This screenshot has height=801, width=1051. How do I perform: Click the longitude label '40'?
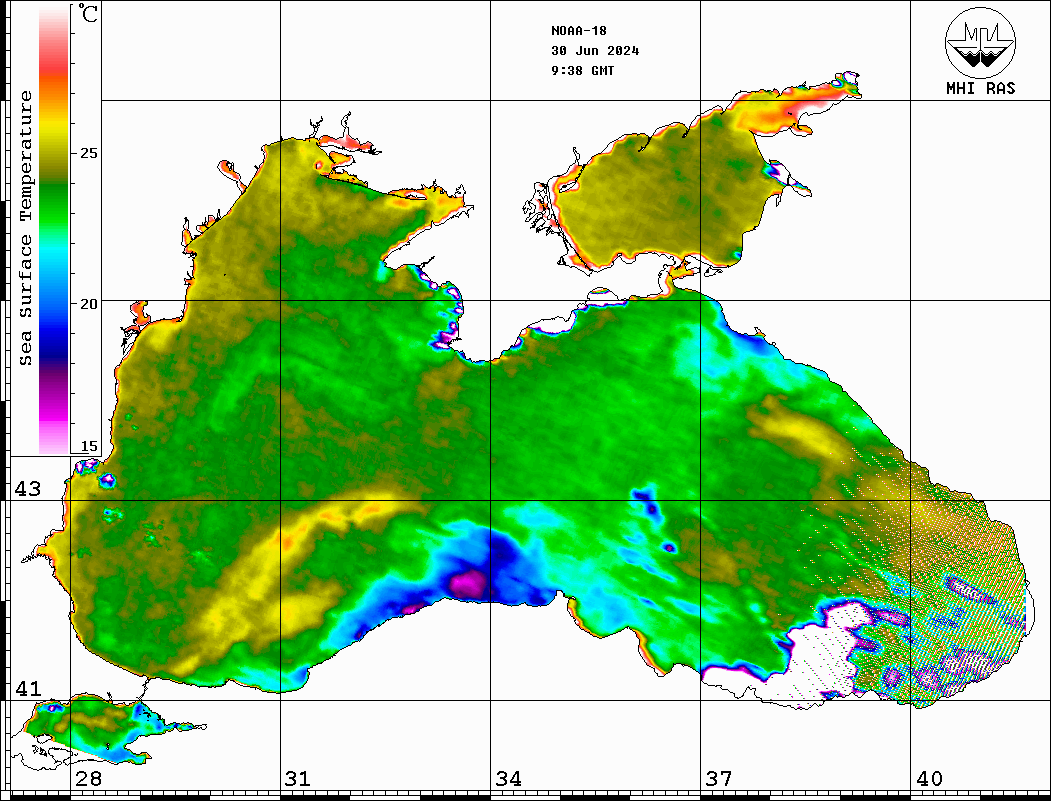929,778
